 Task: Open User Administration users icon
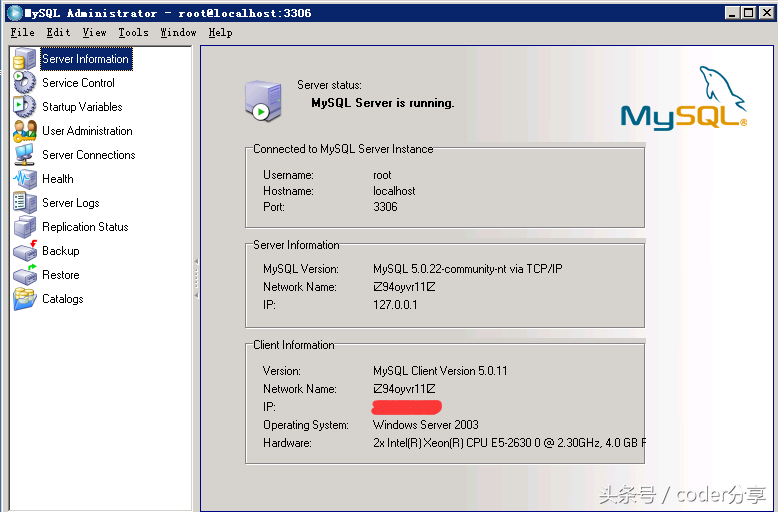[x=25, y=131]
